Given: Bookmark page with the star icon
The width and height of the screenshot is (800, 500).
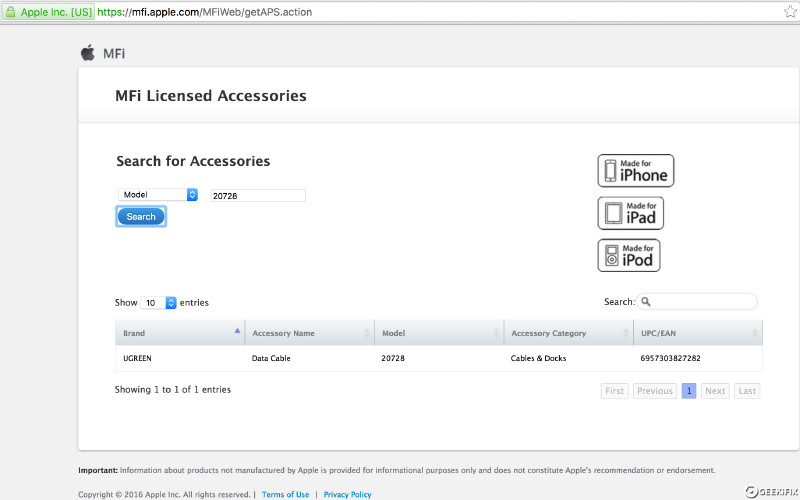Looking at the screenshot, I should click(790, 11).
